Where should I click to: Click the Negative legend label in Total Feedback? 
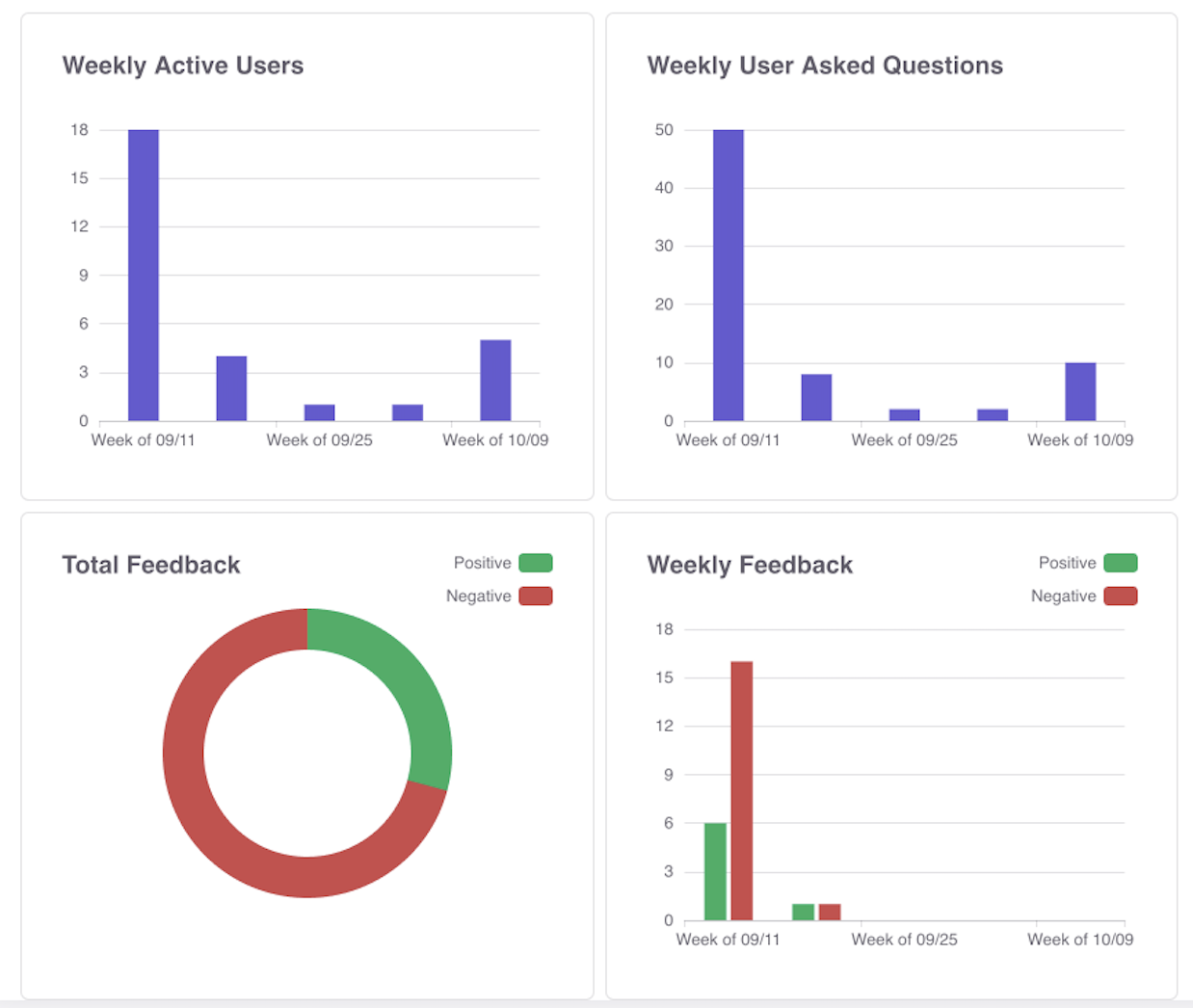(478, 597)
